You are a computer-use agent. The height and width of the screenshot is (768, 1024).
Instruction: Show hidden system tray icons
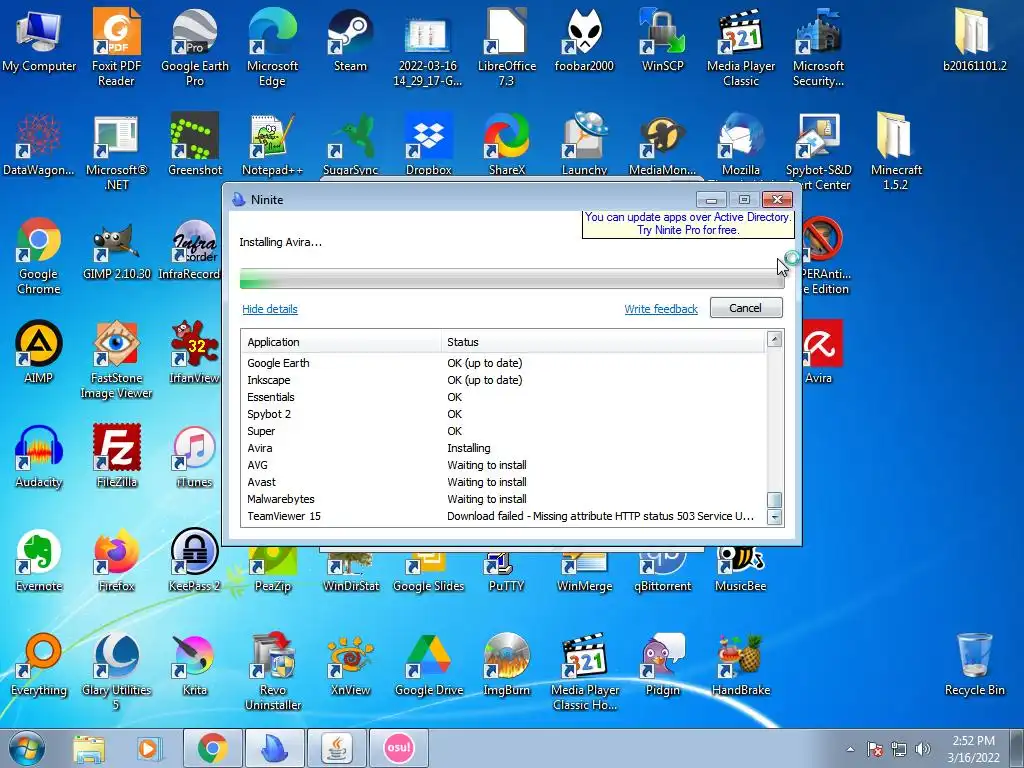point(850,749)
